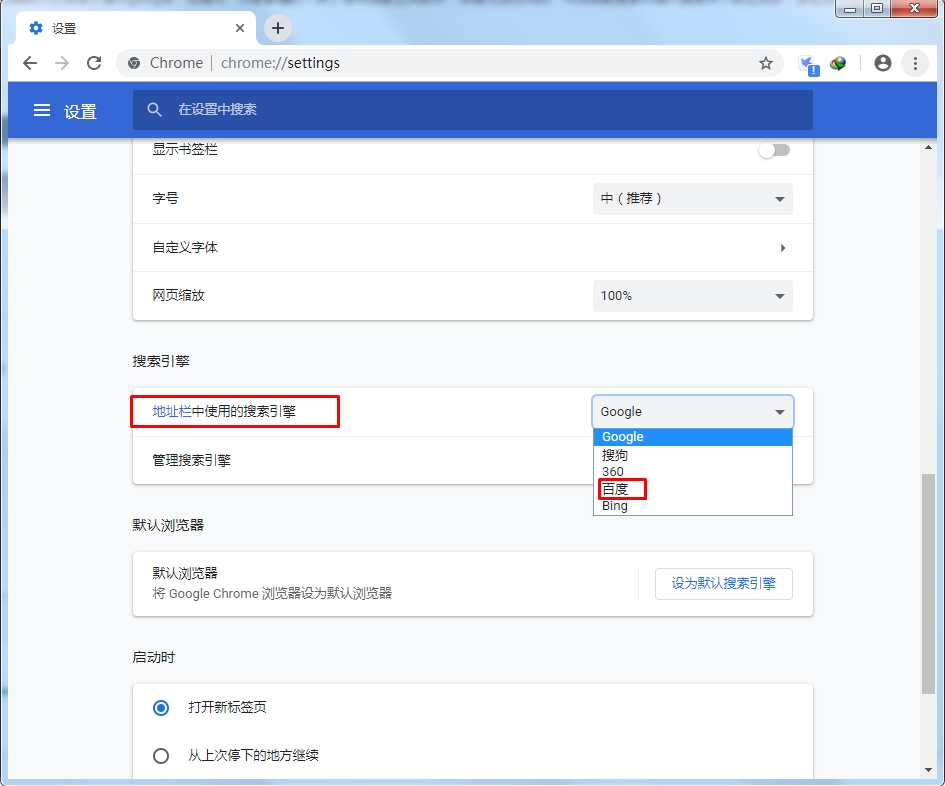Maximize the Chrome window
The height and width of the screenshot is (786, 945).
pyautogui.click(x=877, y=8)
